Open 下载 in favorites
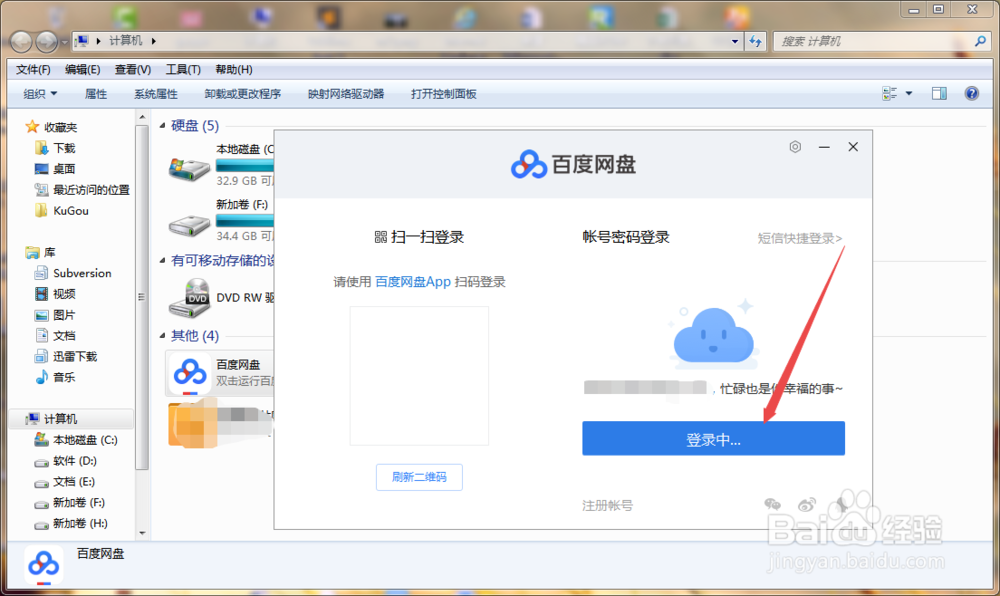Image resolution: width=1000 pixels, height=596 pixels. (64, 148)
